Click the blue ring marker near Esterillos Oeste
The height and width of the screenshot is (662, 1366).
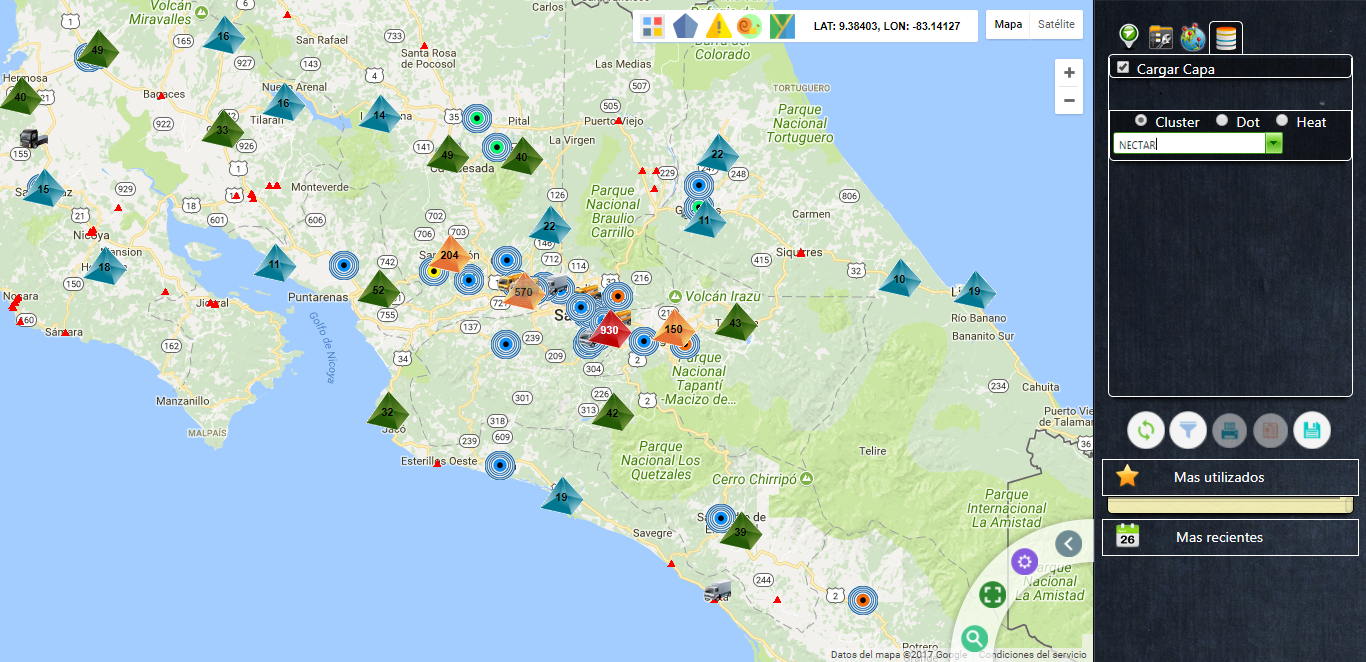pos(500,465)
